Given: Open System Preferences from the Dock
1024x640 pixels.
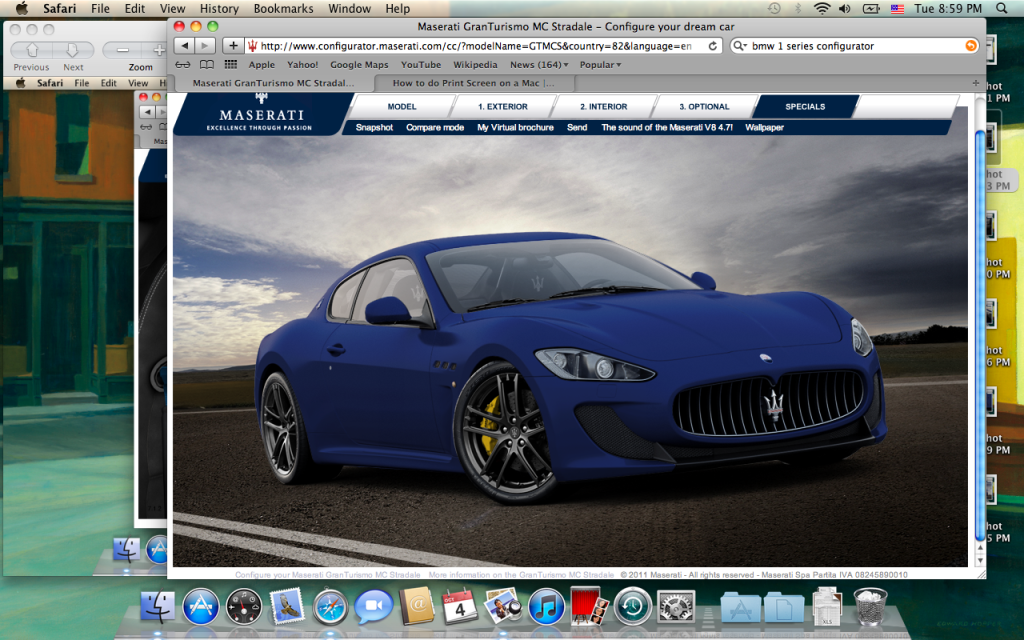Looking at the screenshot, I should pyautogui.click(x=675, y=606).
